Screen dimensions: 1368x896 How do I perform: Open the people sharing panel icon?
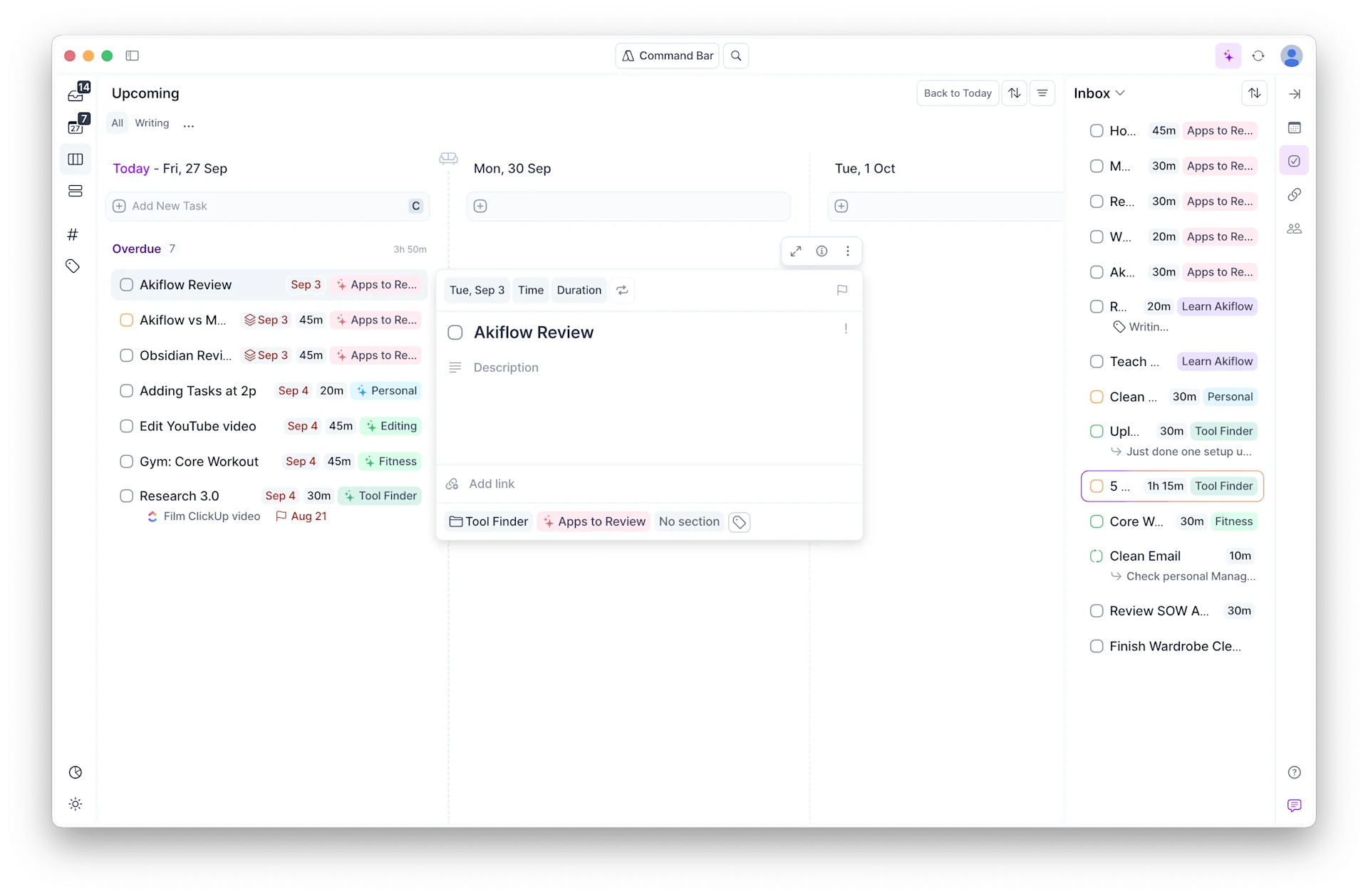pos(1295,229)
